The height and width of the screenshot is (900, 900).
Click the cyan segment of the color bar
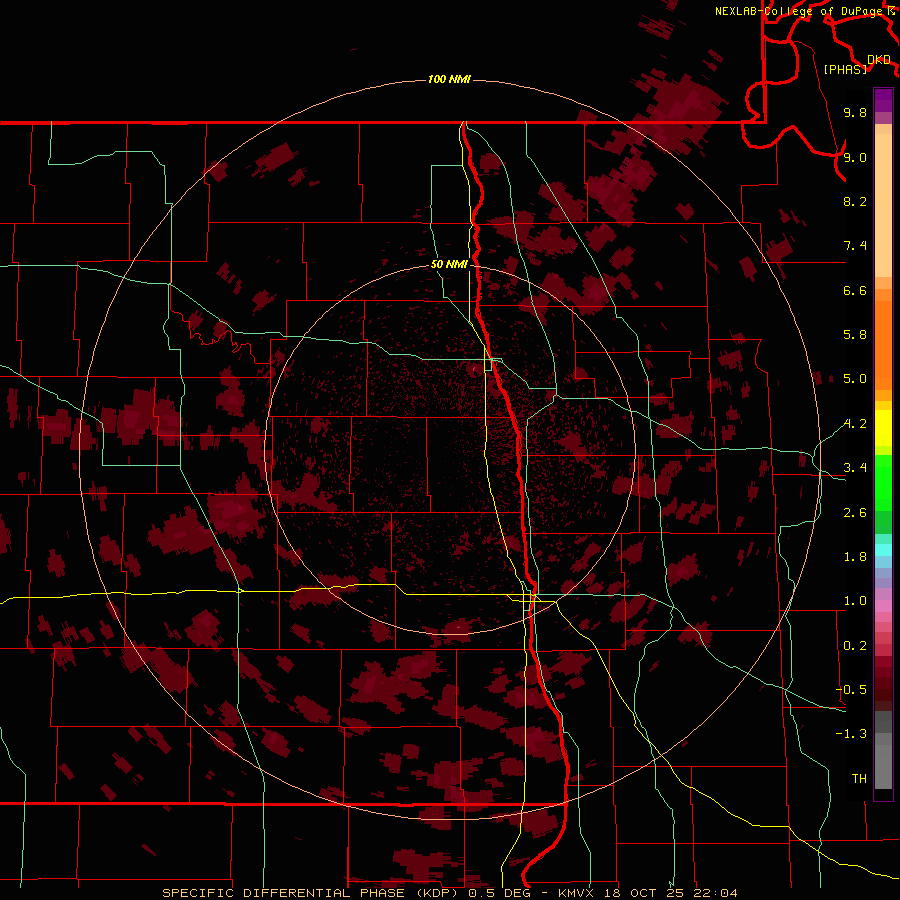click(883, 550)
